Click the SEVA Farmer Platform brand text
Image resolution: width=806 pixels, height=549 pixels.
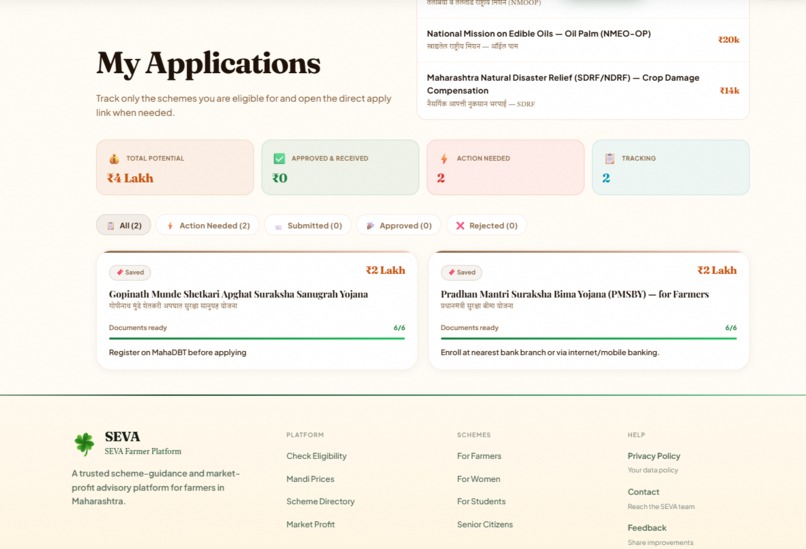143,451
